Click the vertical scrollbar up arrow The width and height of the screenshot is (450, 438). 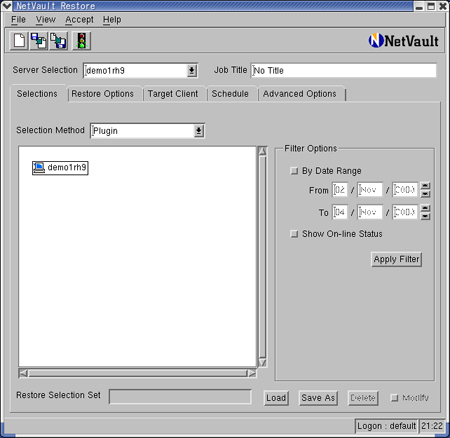tap(263, 151)
